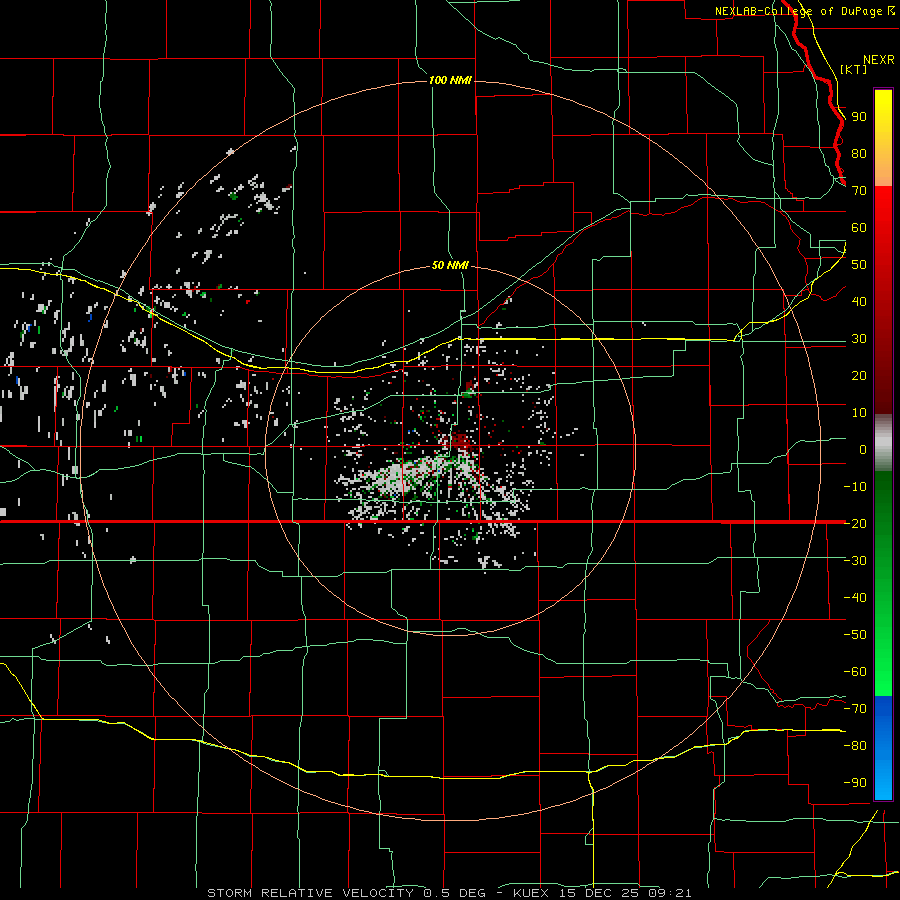Click the positive "90" velocity scale label
Screen dimensions: 900x900
(859, 117)
